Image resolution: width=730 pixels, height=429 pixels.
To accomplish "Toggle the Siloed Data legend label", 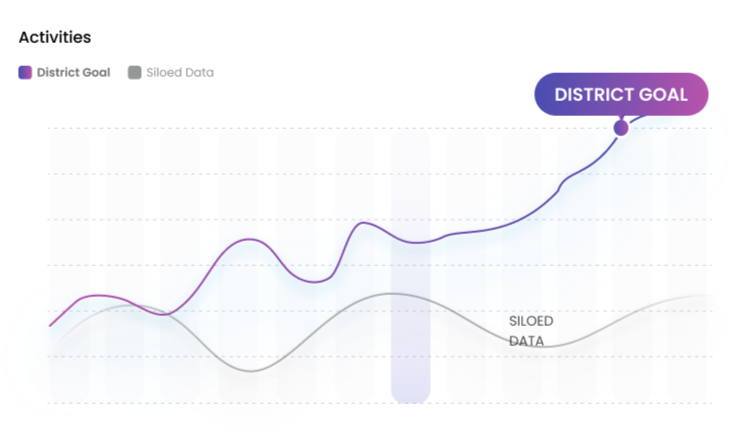I will pos(180,72).
